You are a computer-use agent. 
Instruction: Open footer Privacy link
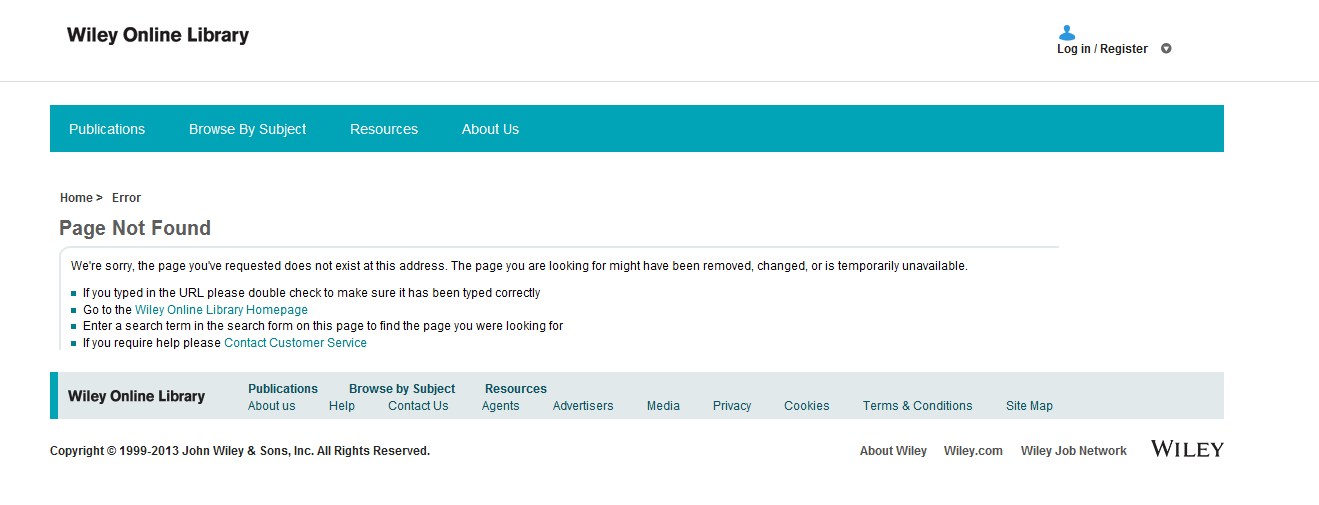[x=732, y=406]
